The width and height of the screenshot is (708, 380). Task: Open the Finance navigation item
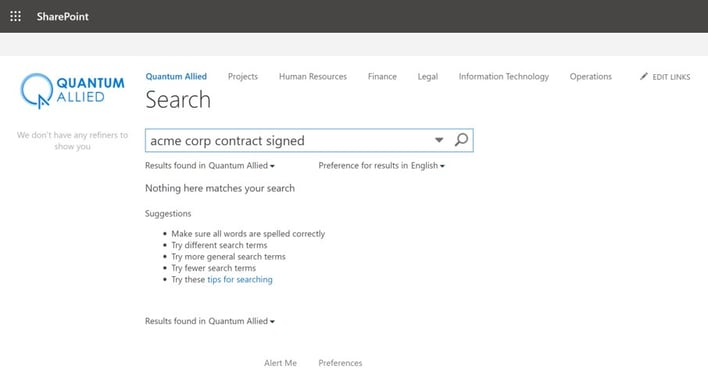(x=382, y=76)
